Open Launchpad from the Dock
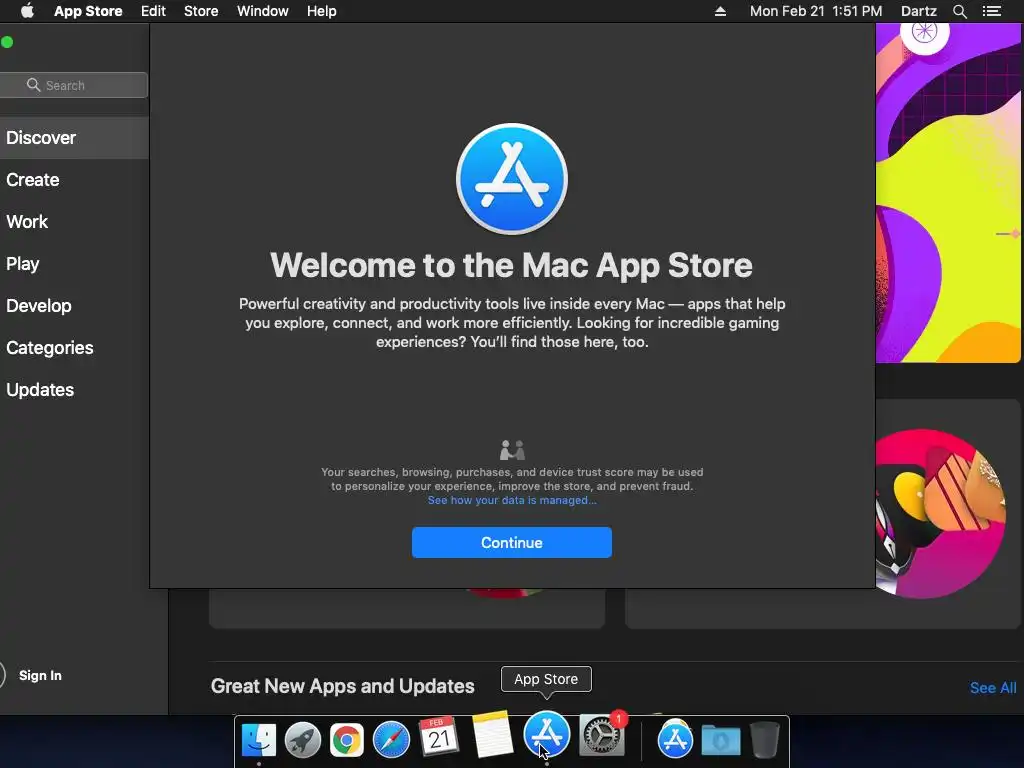This screenshot has width=1024, height=768. coord(302,739)
